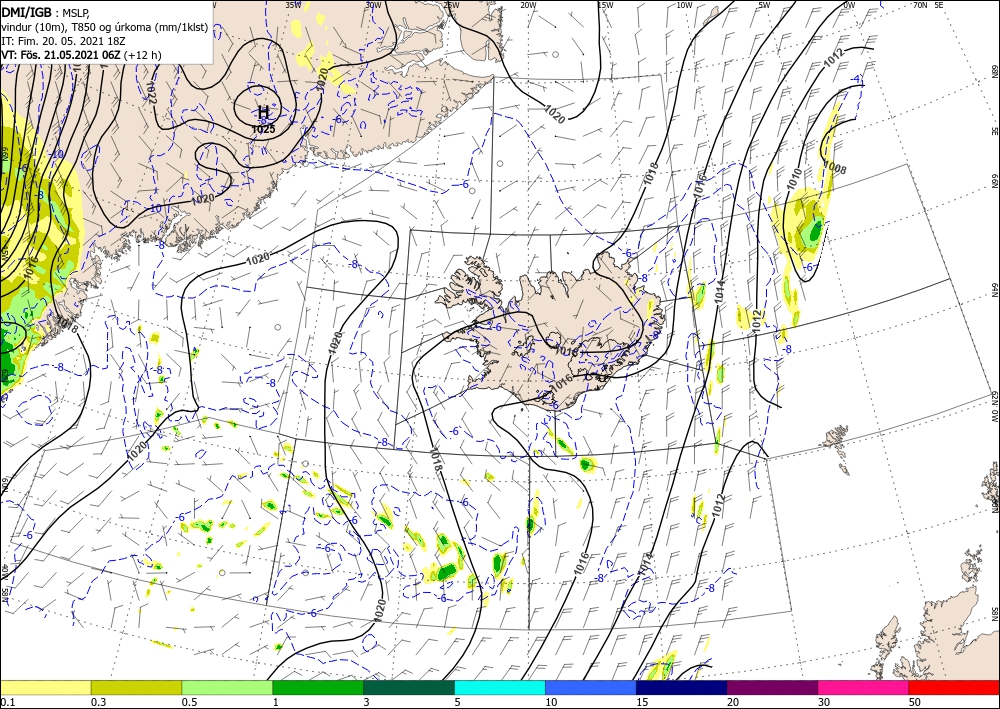1000x709 pixels.
Task: Click the yellow 0.1–0.3 legend swatch
Action: point(45,687)
